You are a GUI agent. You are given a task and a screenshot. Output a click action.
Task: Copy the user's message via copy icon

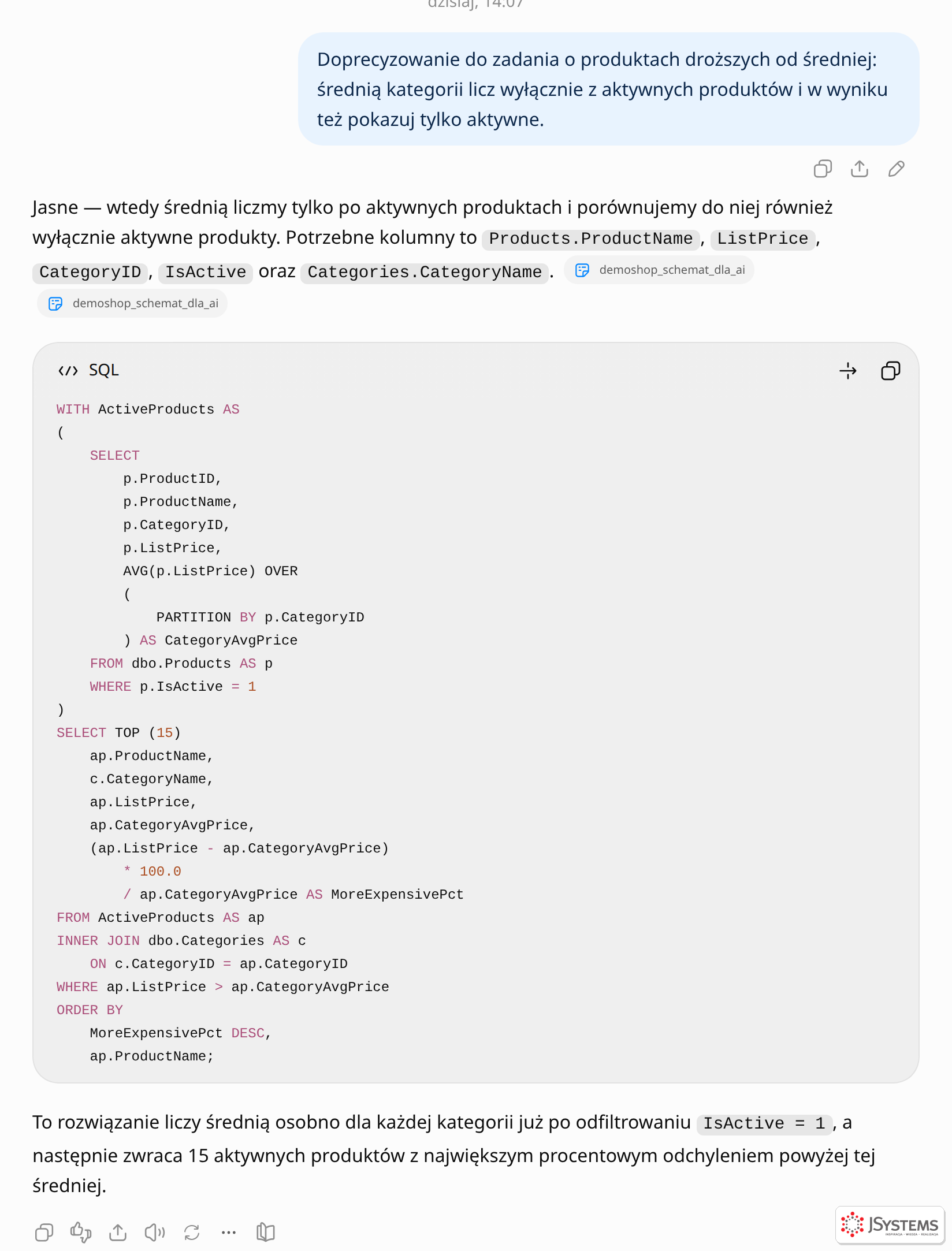823,169
